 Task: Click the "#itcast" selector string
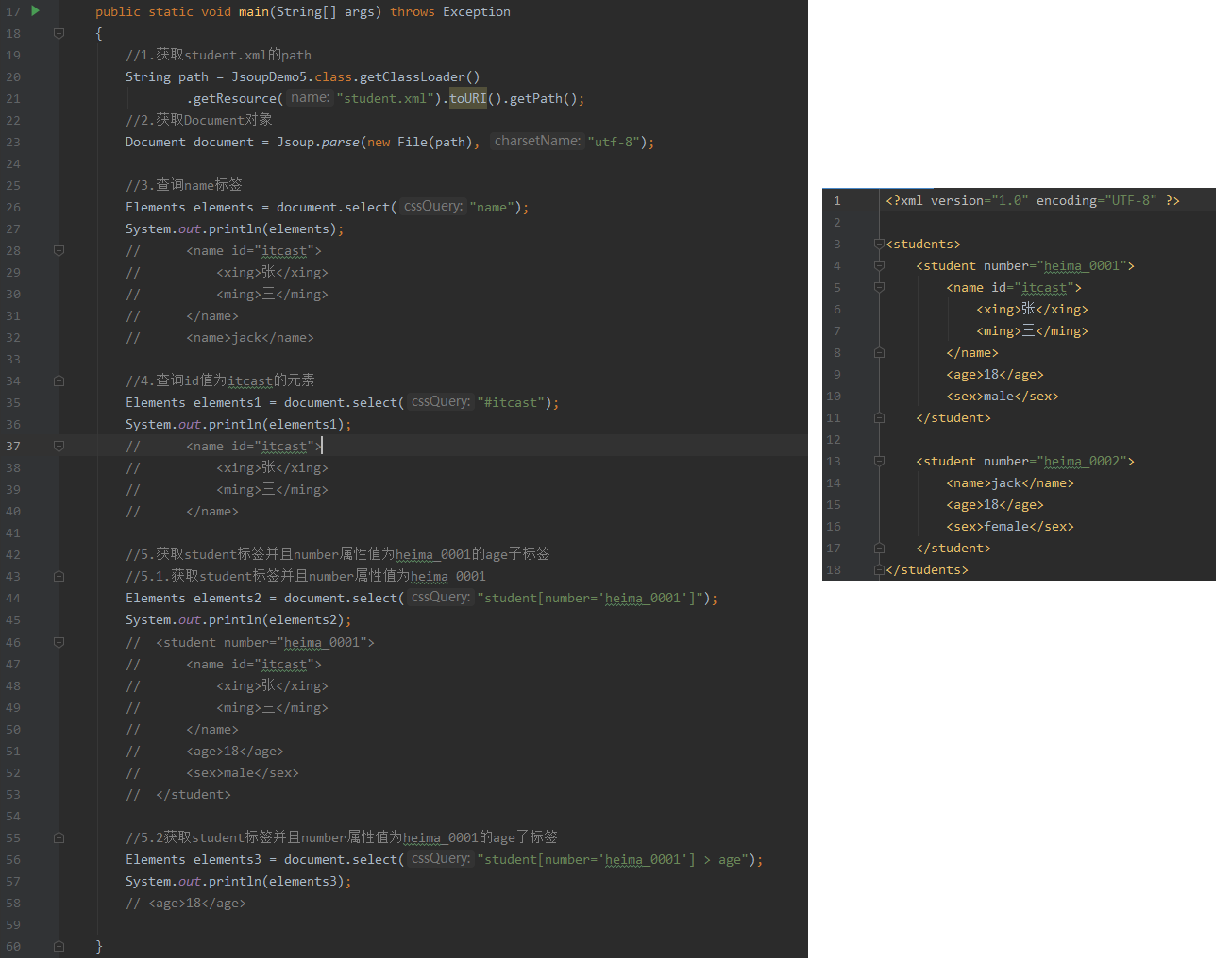511,402
